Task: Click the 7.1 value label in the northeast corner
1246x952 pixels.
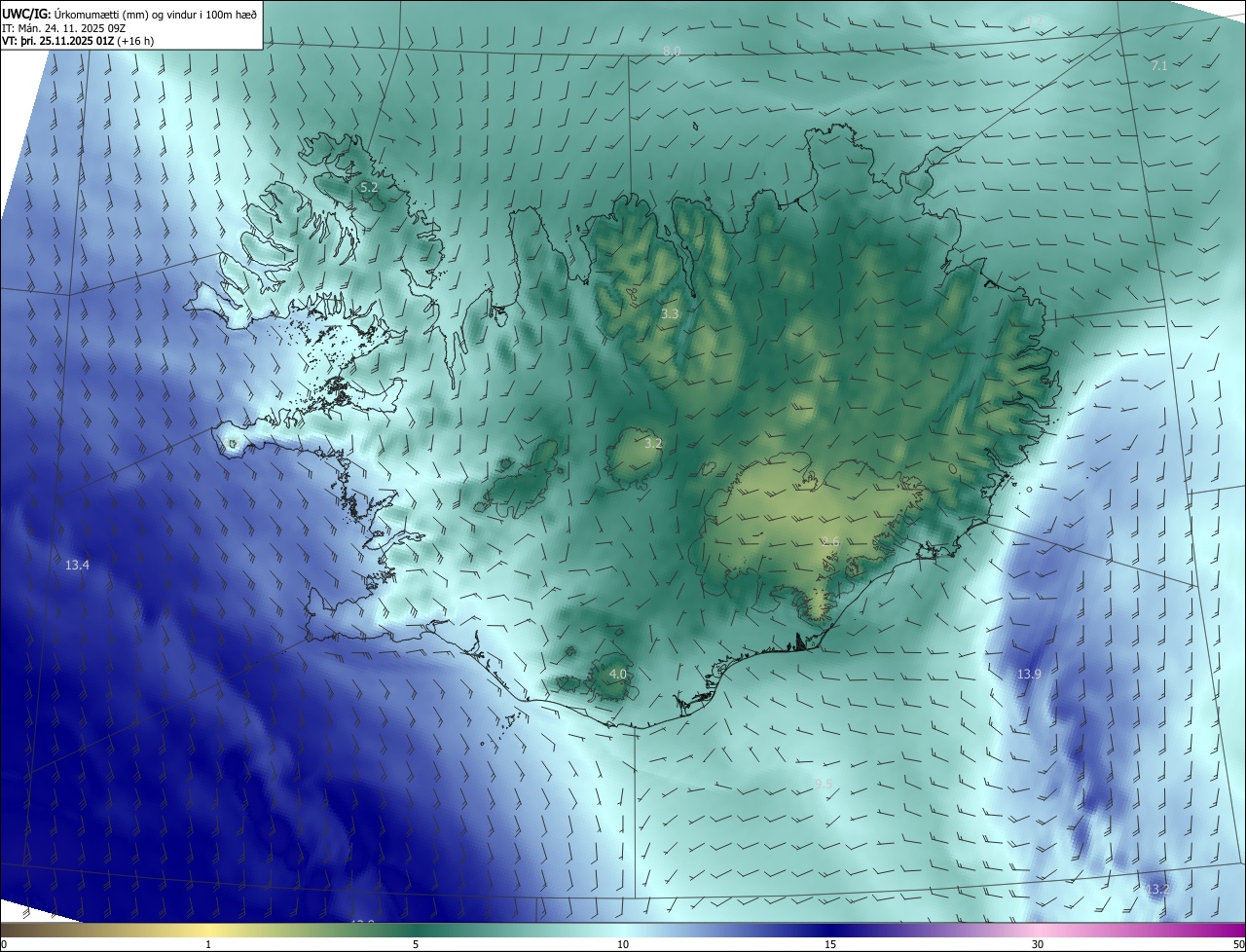Action: pyautogui.click(x=1158, y=66)
